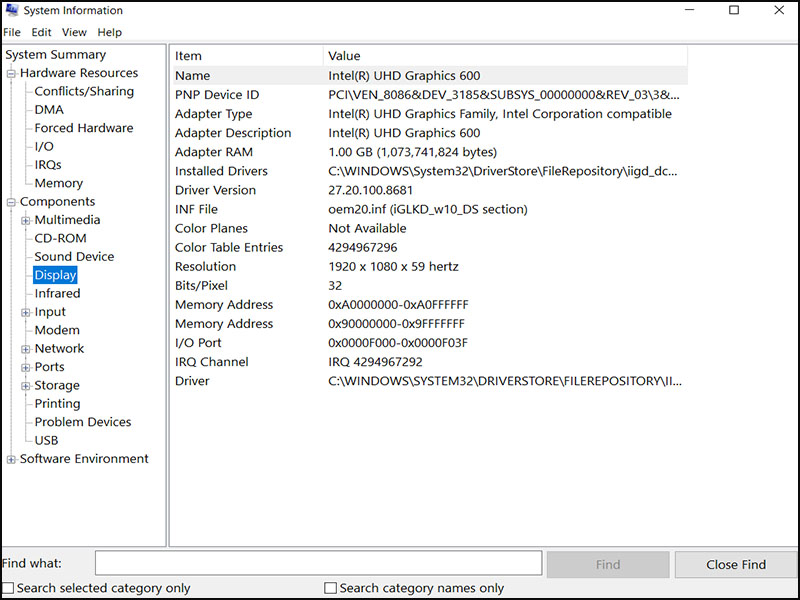Select the Adapter Type row
Image resolution: width=800 pixels, height=600 pixels.
coord(430,114)
